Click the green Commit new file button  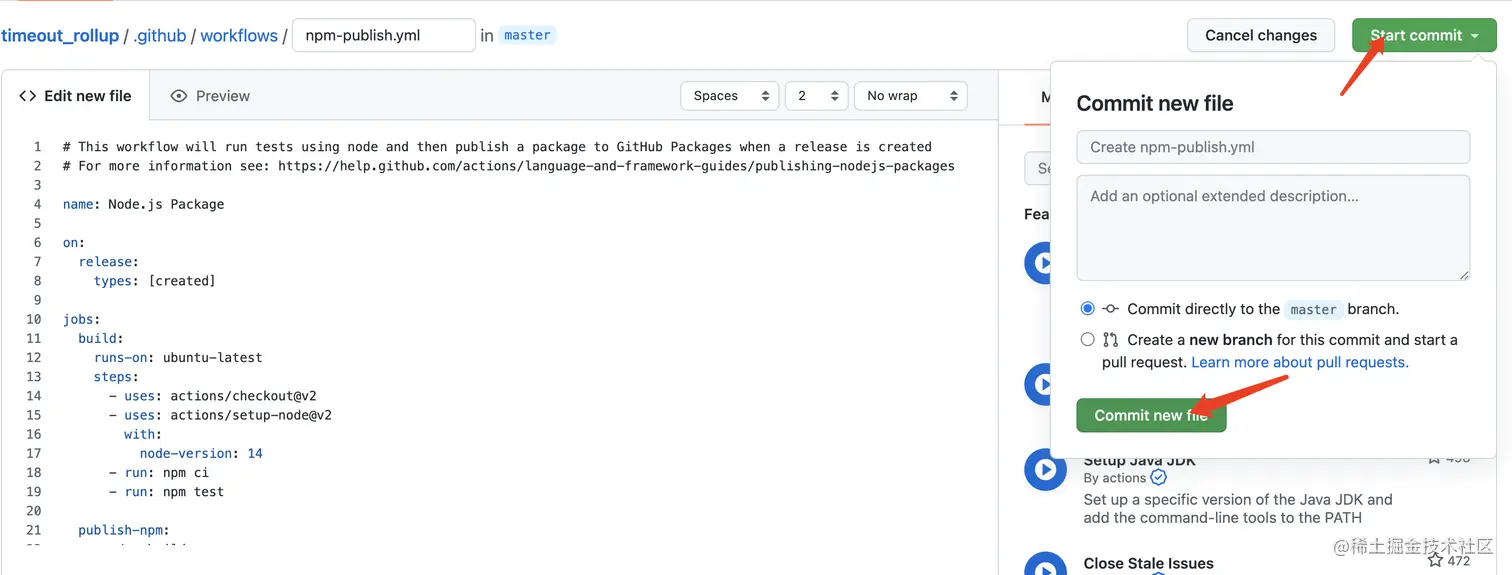(x=1151, y=415)
